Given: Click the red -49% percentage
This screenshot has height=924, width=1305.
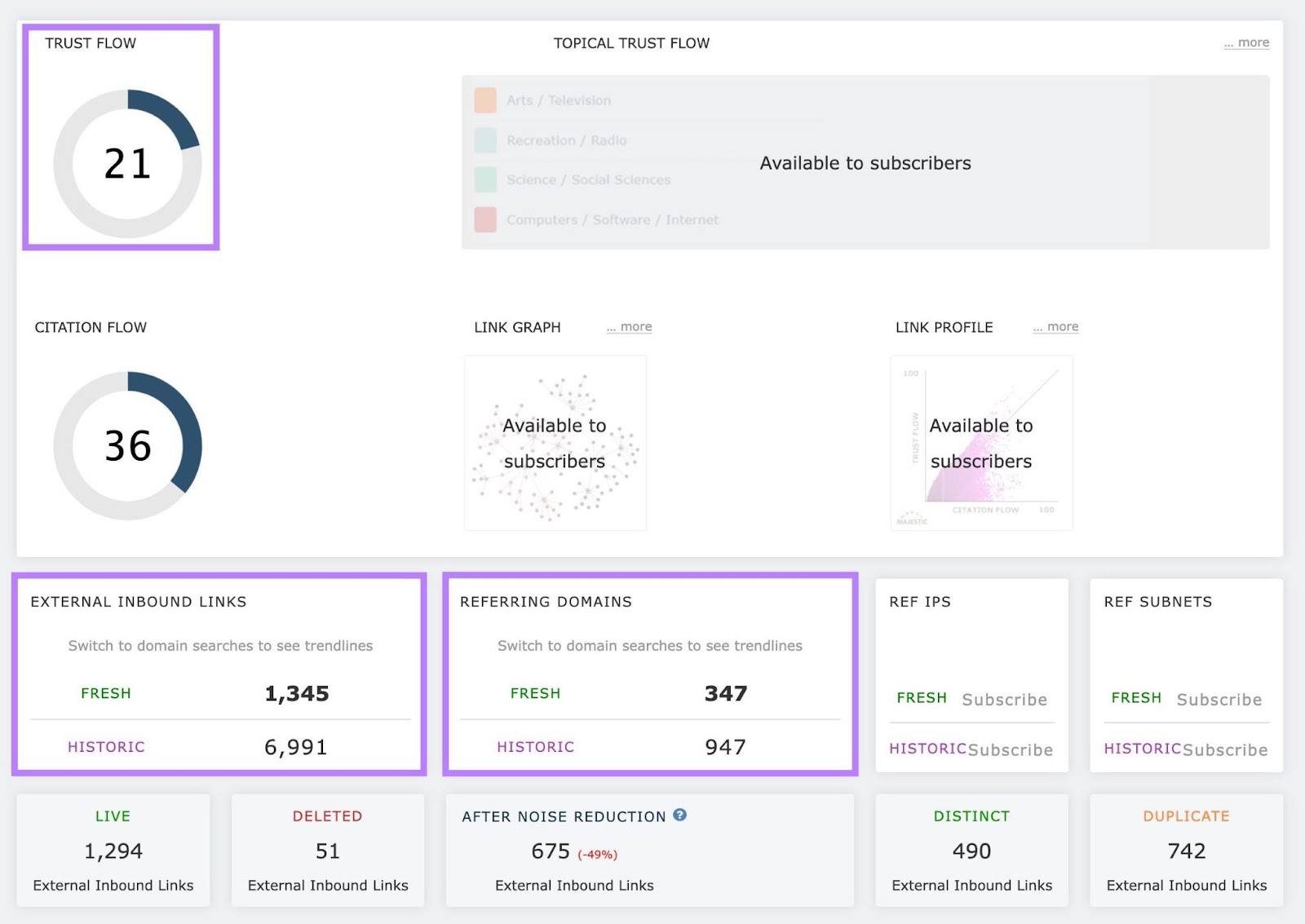Looking at the screenshot, I should click(x=598, y=855).
